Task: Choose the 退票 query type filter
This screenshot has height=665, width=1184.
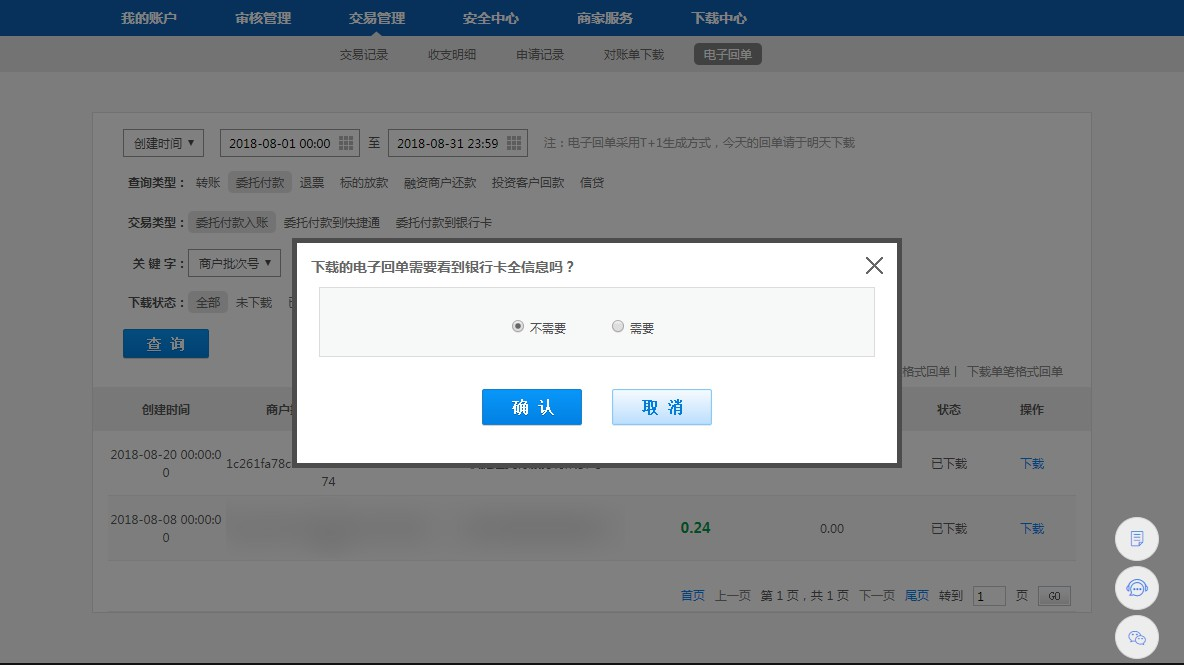Action: (x=312, y=183)
